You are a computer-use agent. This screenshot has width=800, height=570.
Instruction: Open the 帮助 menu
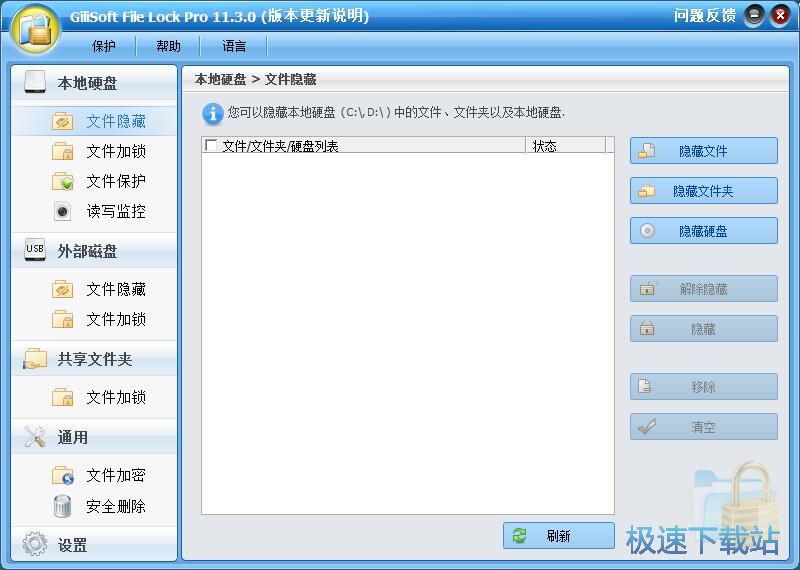coord(168,46)
